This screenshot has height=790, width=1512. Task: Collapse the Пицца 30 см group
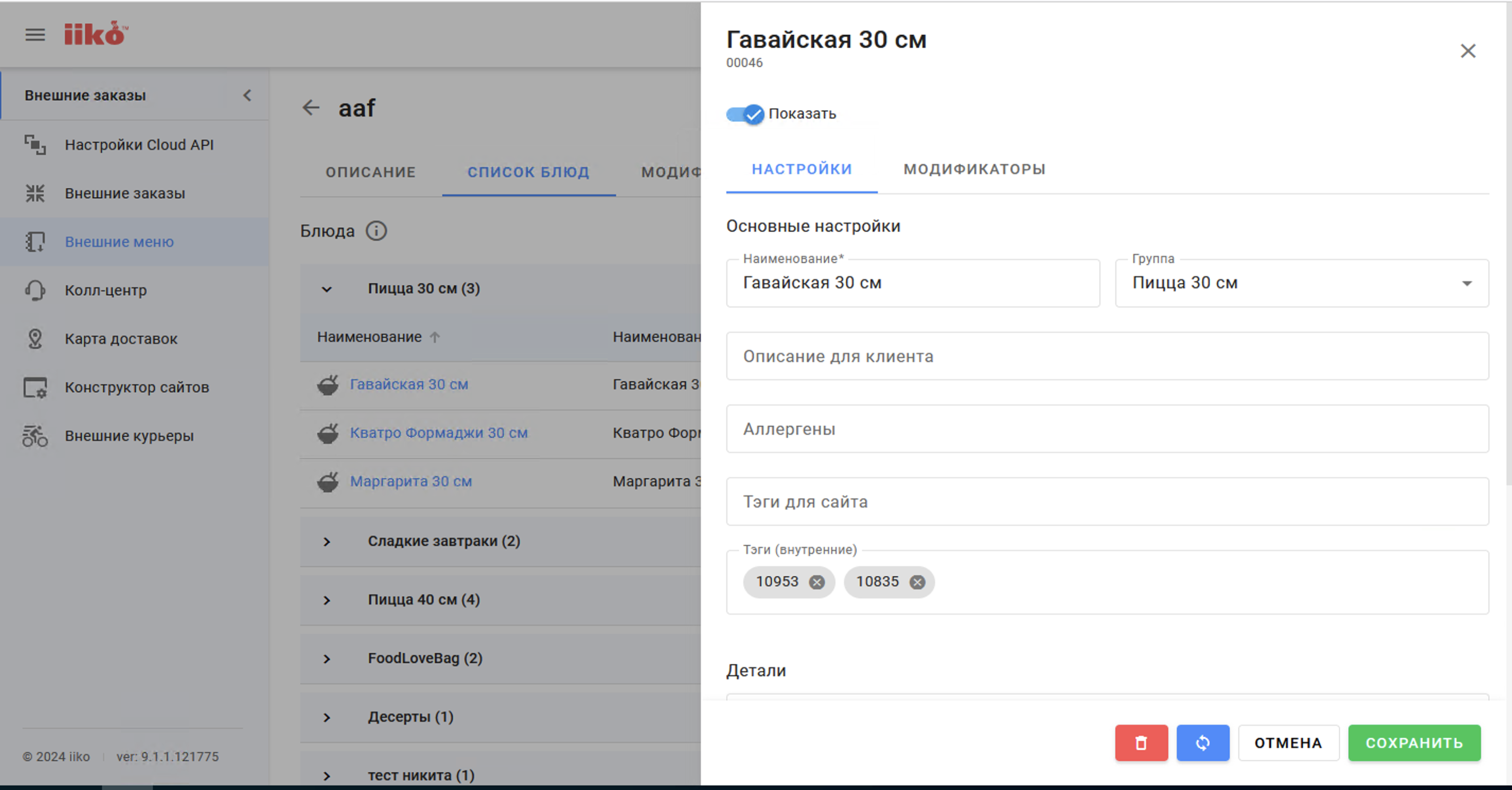[327, 289]
